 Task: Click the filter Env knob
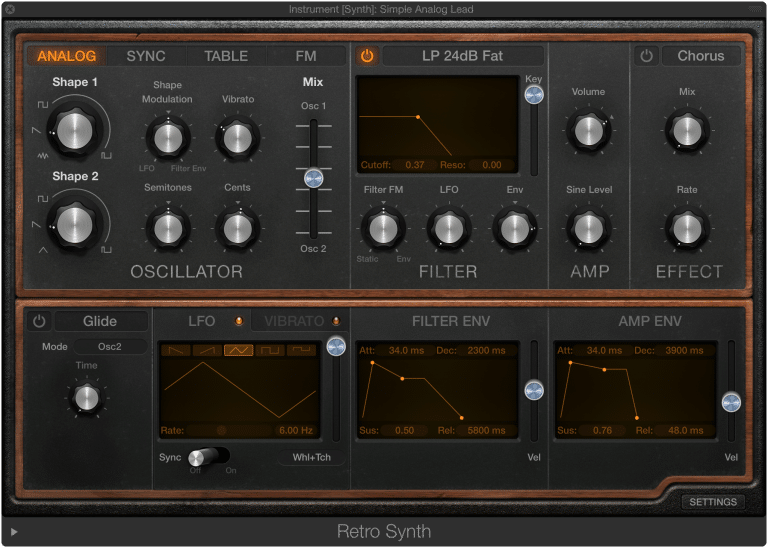pyautogui.click(x=514, y=229)
